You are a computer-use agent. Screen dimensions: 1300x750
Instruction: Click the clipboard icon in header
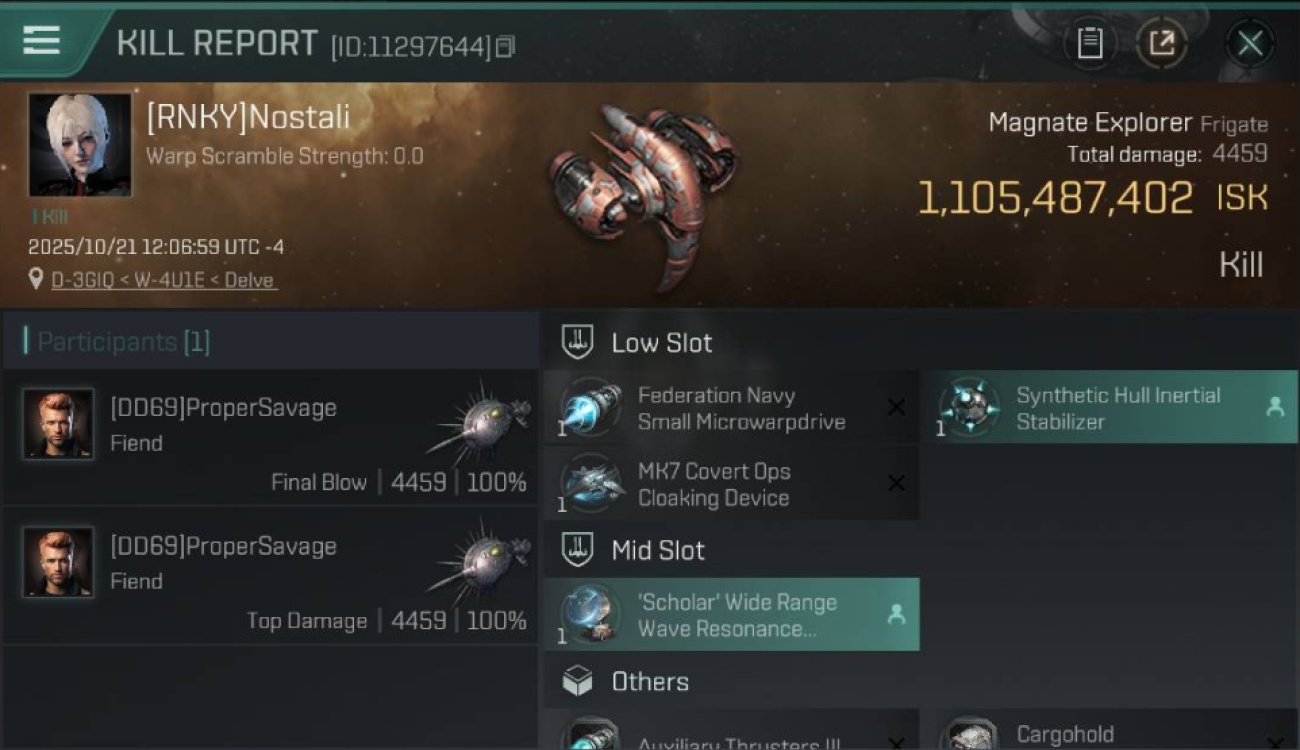[x=1089, y=43]
